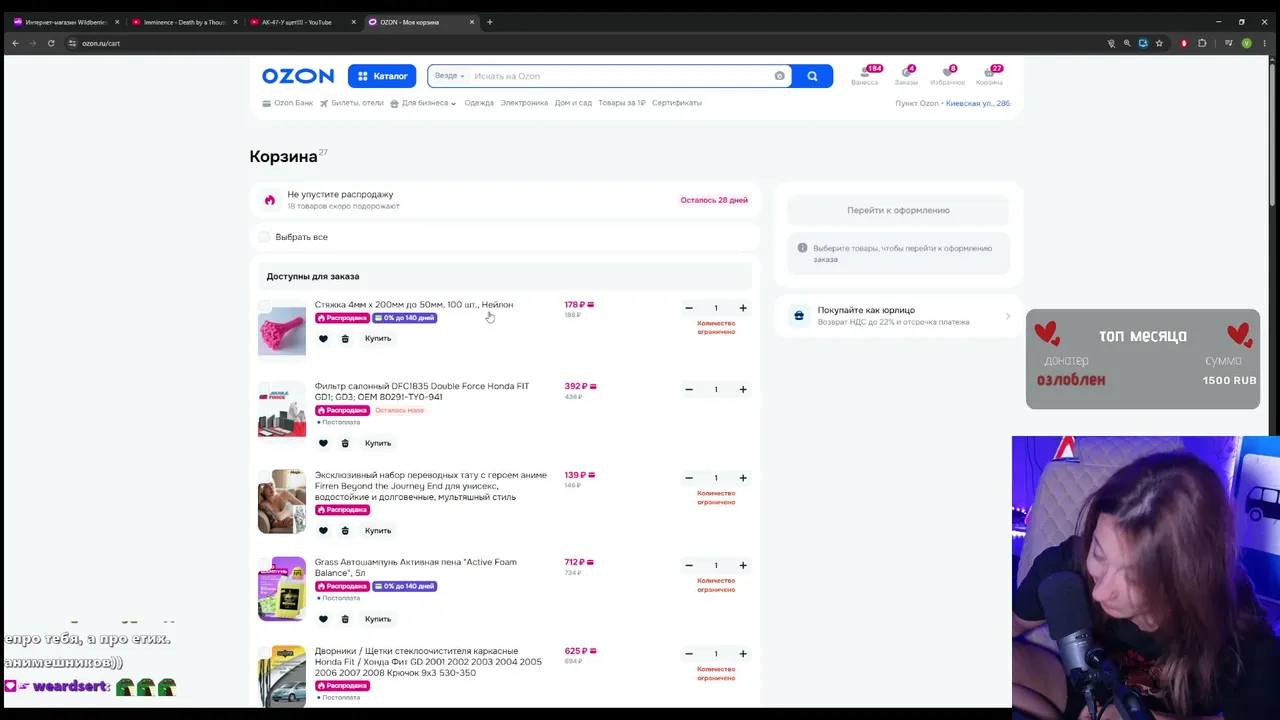Viewport: 1280px width, 720px height.
Task: Increase quantity of anime tattoo set
Action: click(x=743, y=478)
